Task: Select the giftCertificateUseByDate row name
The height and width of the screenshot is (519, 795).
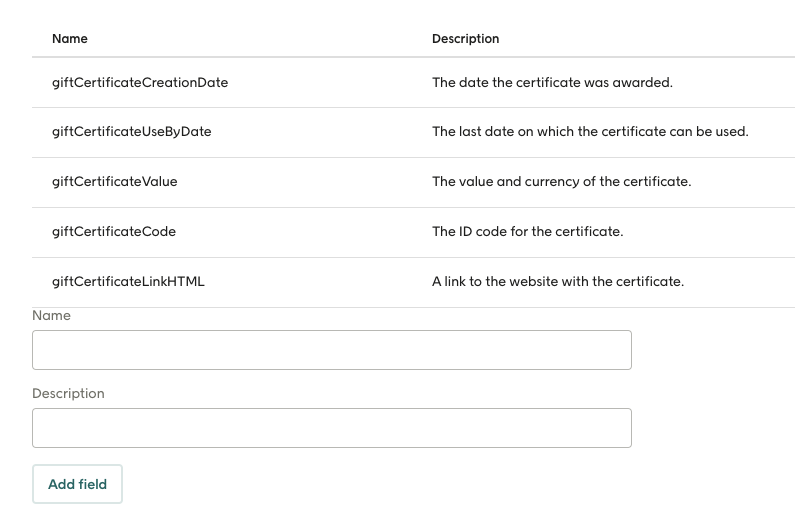Action: (x=131, y=132)
